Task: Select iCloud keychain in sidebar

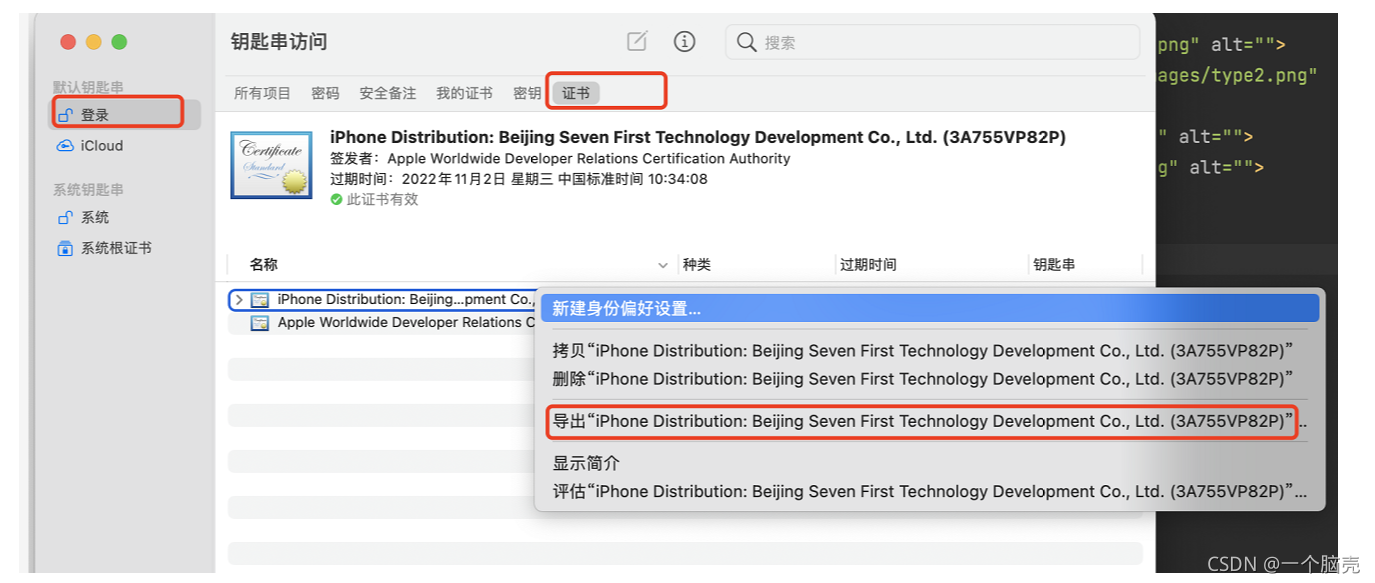Action: pyautogui.click(x=125, y=146)
